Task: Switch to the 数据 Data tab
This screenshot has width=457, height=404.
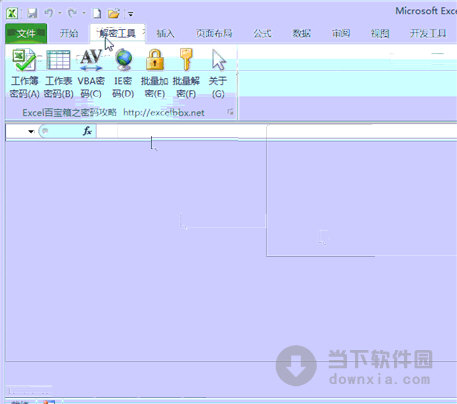Action: (301, 33)
